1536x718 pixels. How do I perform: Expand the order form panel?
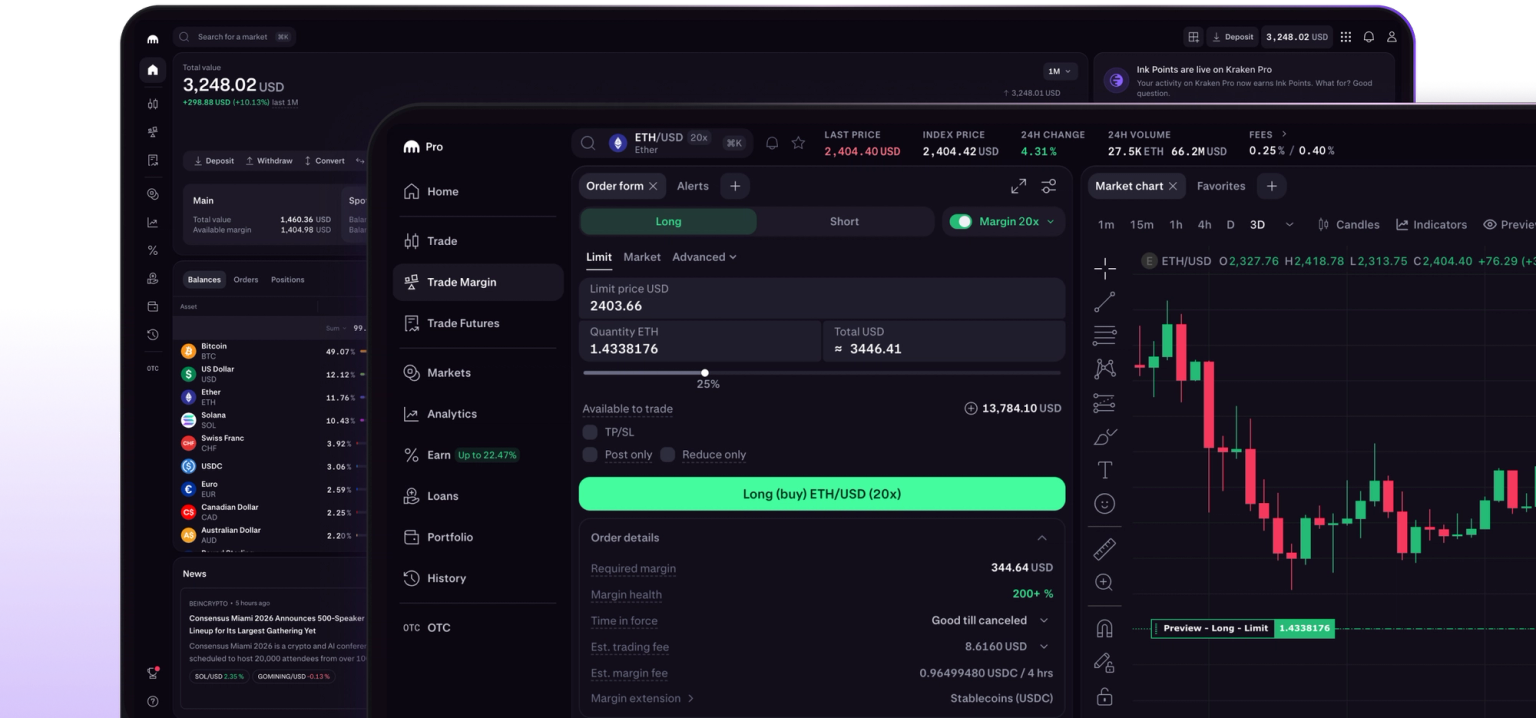tap(1018, 186)
